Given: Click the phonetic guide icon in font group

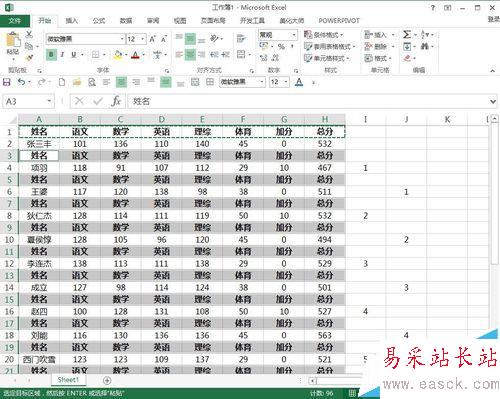Looking at the screenshot, I should (x=157, y=54).
